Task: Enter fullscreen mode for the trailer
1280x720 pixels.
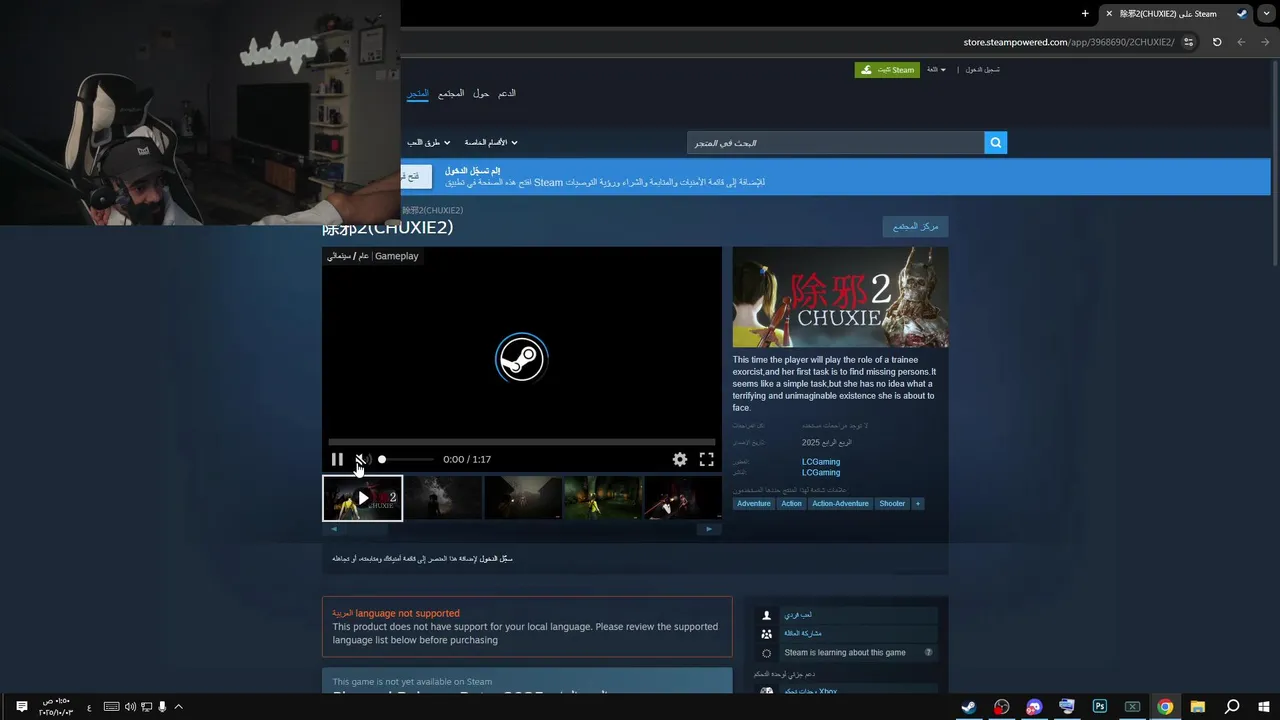Action: pyautogui.click(x=706, y=459)
